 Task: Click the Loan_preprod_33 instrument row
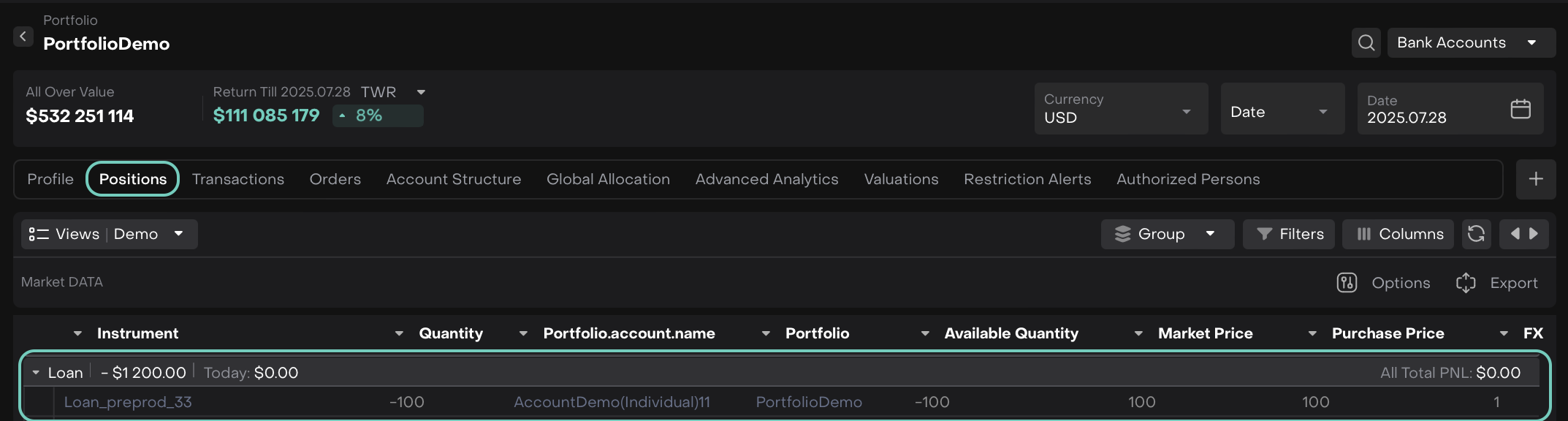coord(128,402)
